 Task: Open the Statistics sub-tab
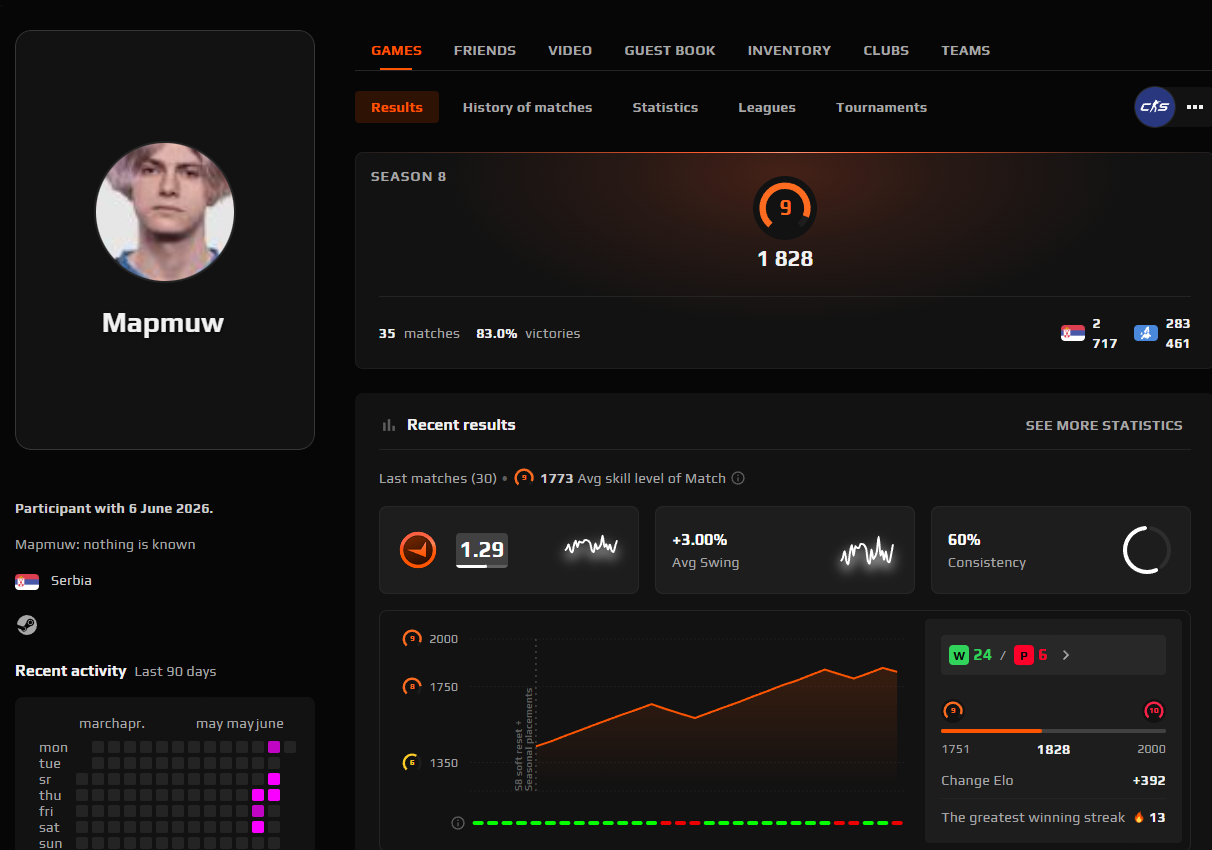tap(665, 107)
